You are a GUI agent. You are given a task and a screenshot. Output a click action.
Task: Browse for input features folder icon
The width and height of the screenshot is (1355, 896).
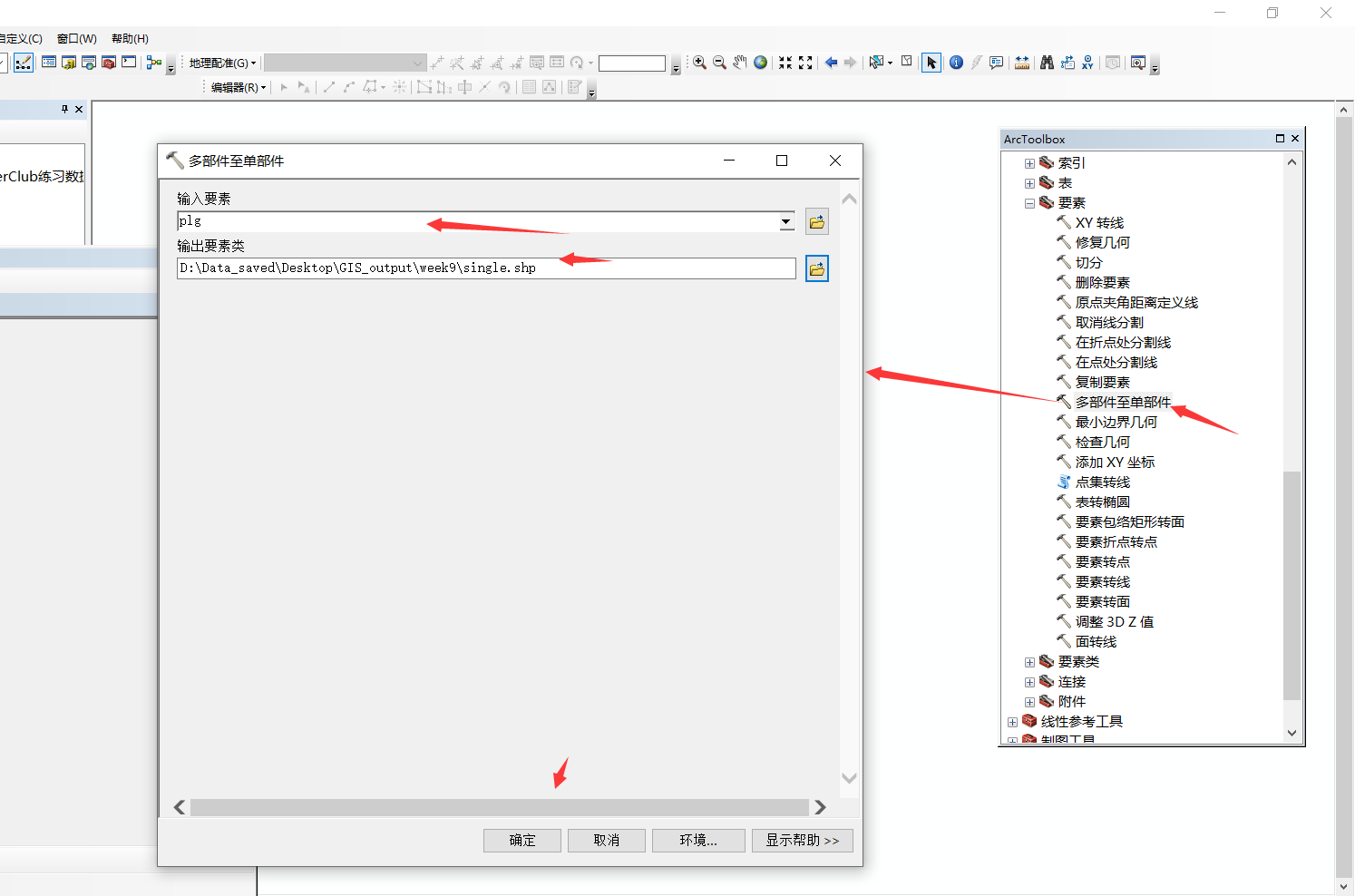817,221
